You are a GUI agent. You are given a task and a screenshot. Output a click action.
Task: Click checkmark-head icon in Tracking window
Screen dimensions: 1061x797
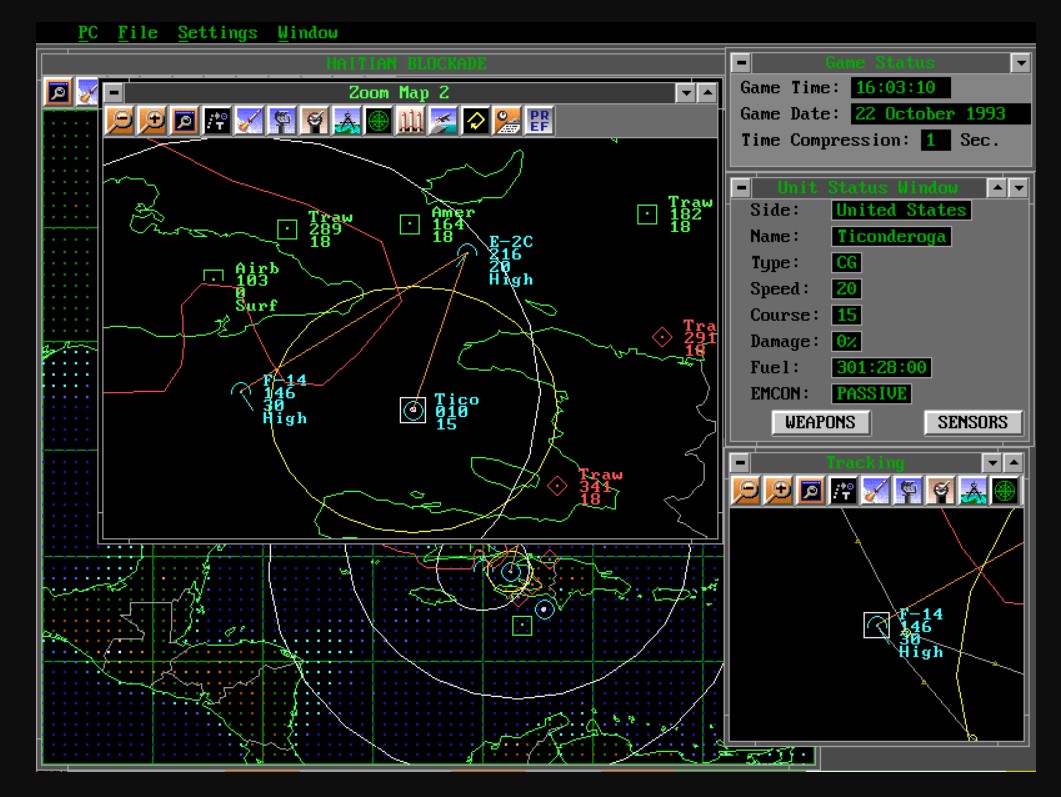(x=941, y=491)
